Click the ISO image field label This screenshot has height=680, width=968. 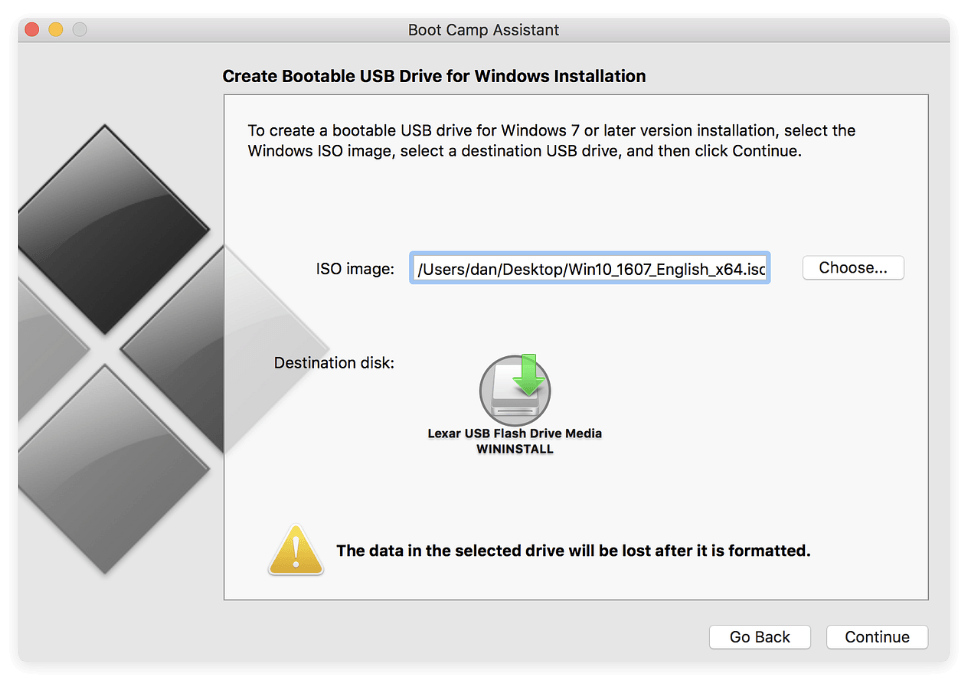(353, 268)
